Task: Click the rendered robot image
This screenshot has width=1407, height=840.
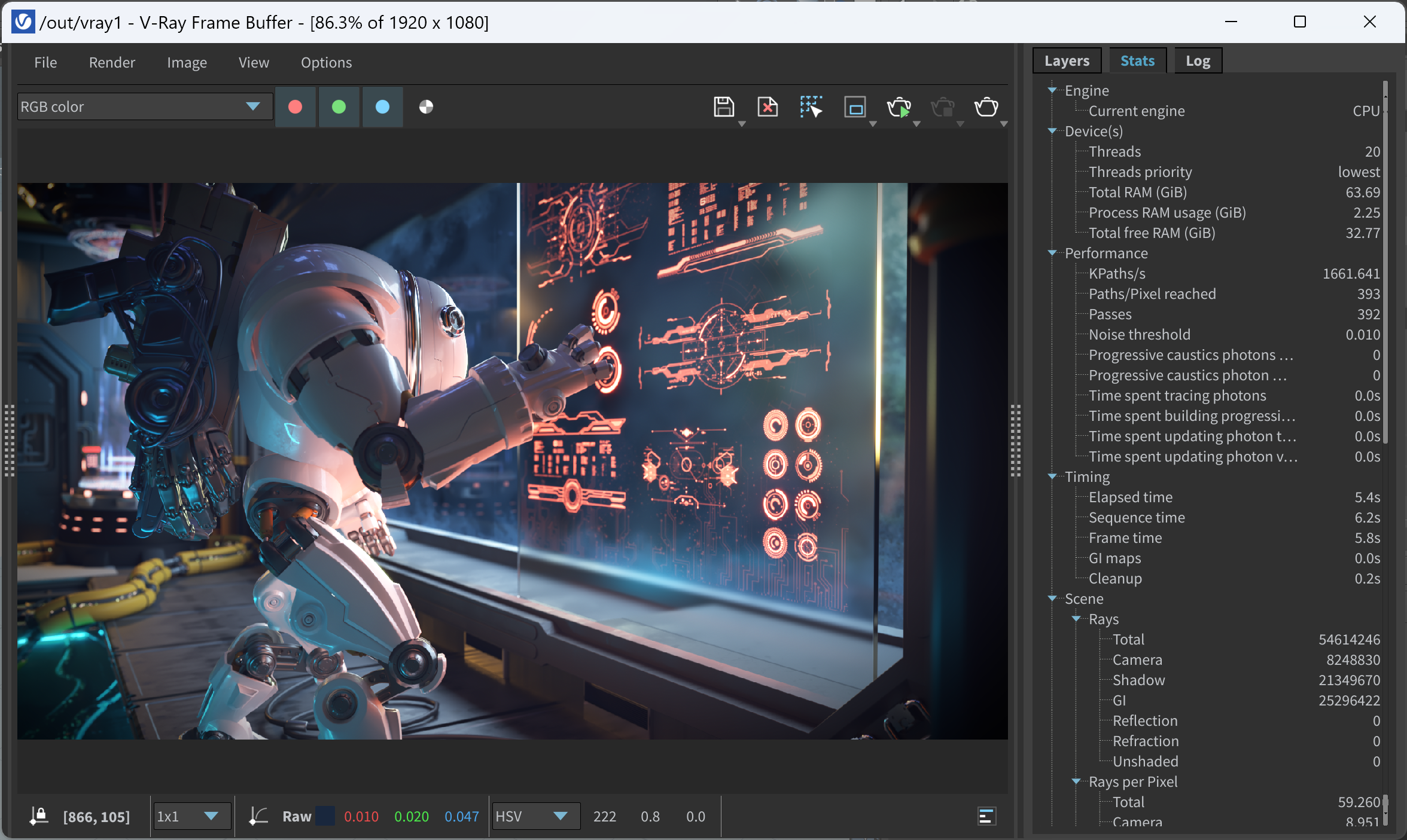Action: tap(512, 461)
